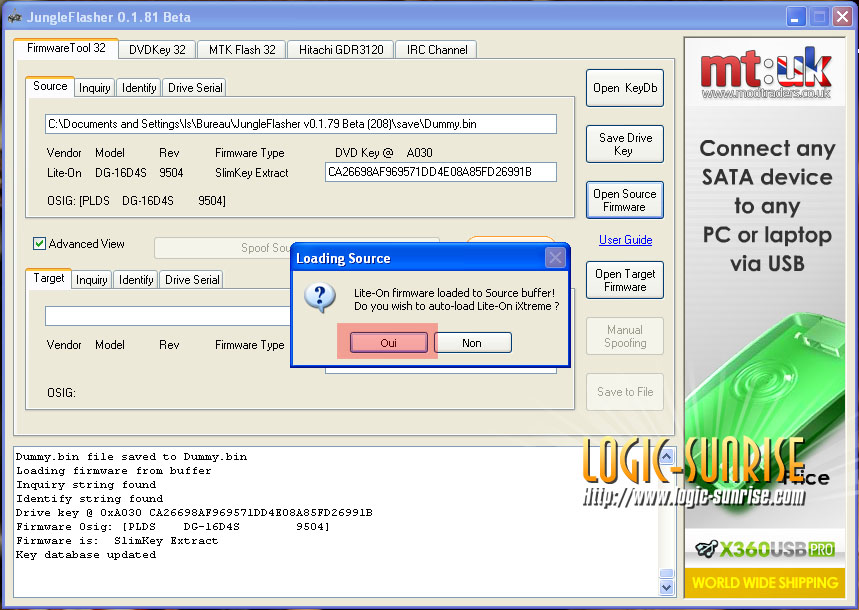Switch to the MTK Flash 32 tab
This screenshot has height=610, width=859.
(x=242, y=50)
